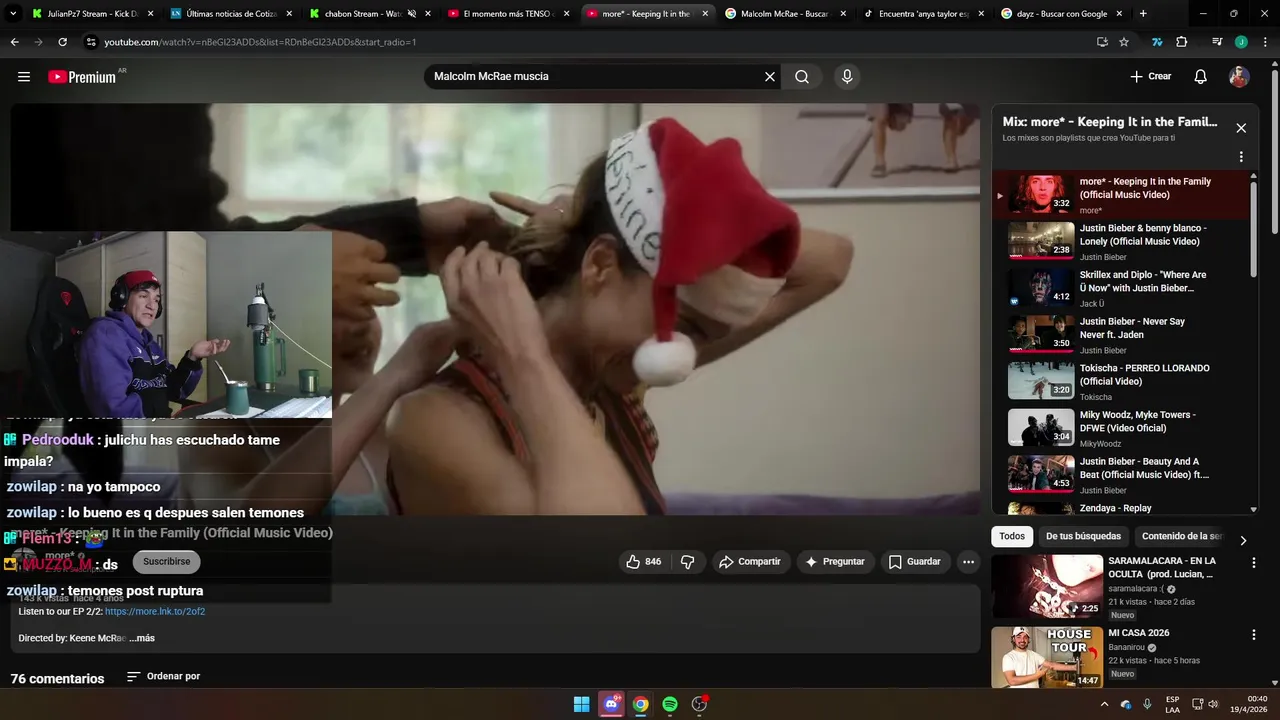Open SARAMALACARA EN LA OCULTA thumbnail
1280x720 pixels.
pos(1047,586)
